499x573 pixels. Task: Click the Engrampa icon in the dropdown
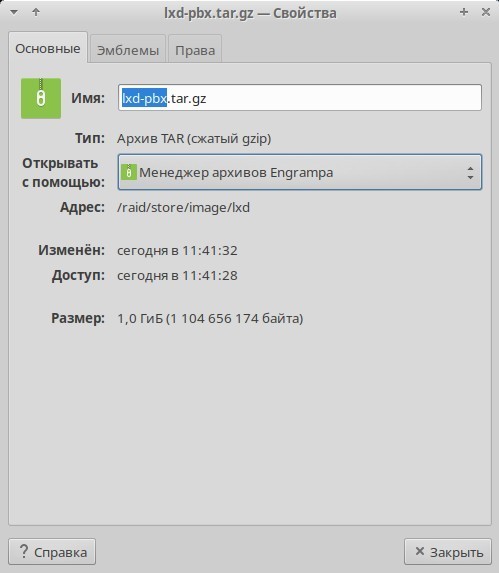point(129,172)
